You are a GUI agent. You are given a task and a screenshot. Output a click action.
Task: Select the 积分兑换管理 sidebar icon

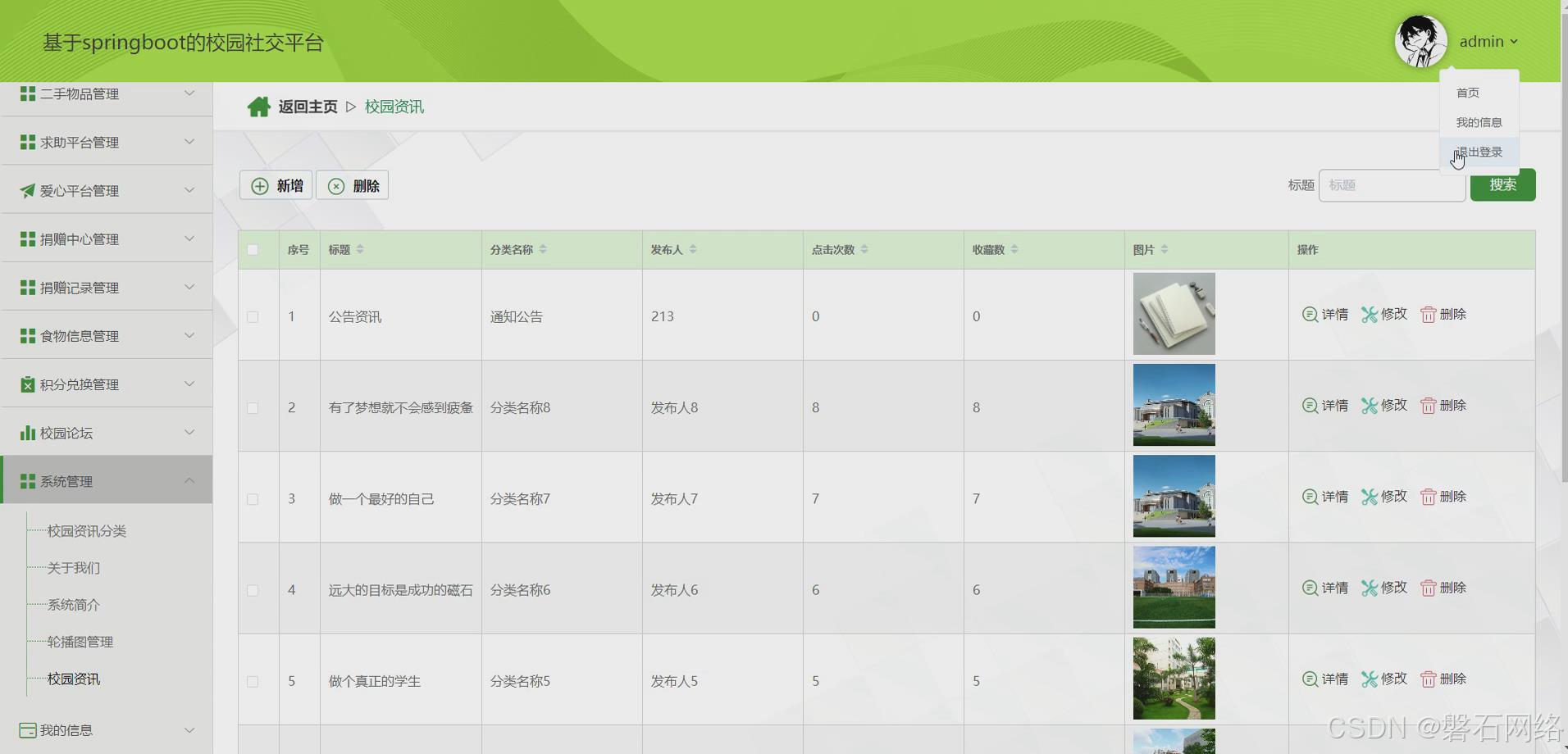tap(25, 384)
